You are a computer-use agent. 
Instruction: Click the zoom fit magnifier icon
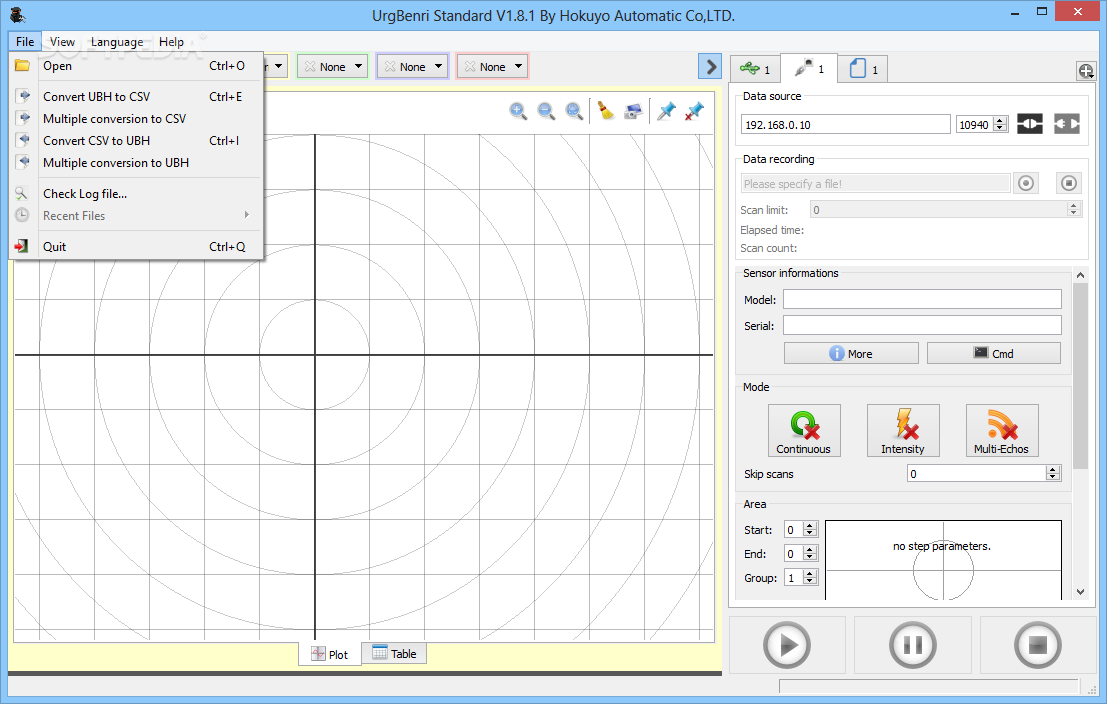pyautogui.click(x=575, y=111)
